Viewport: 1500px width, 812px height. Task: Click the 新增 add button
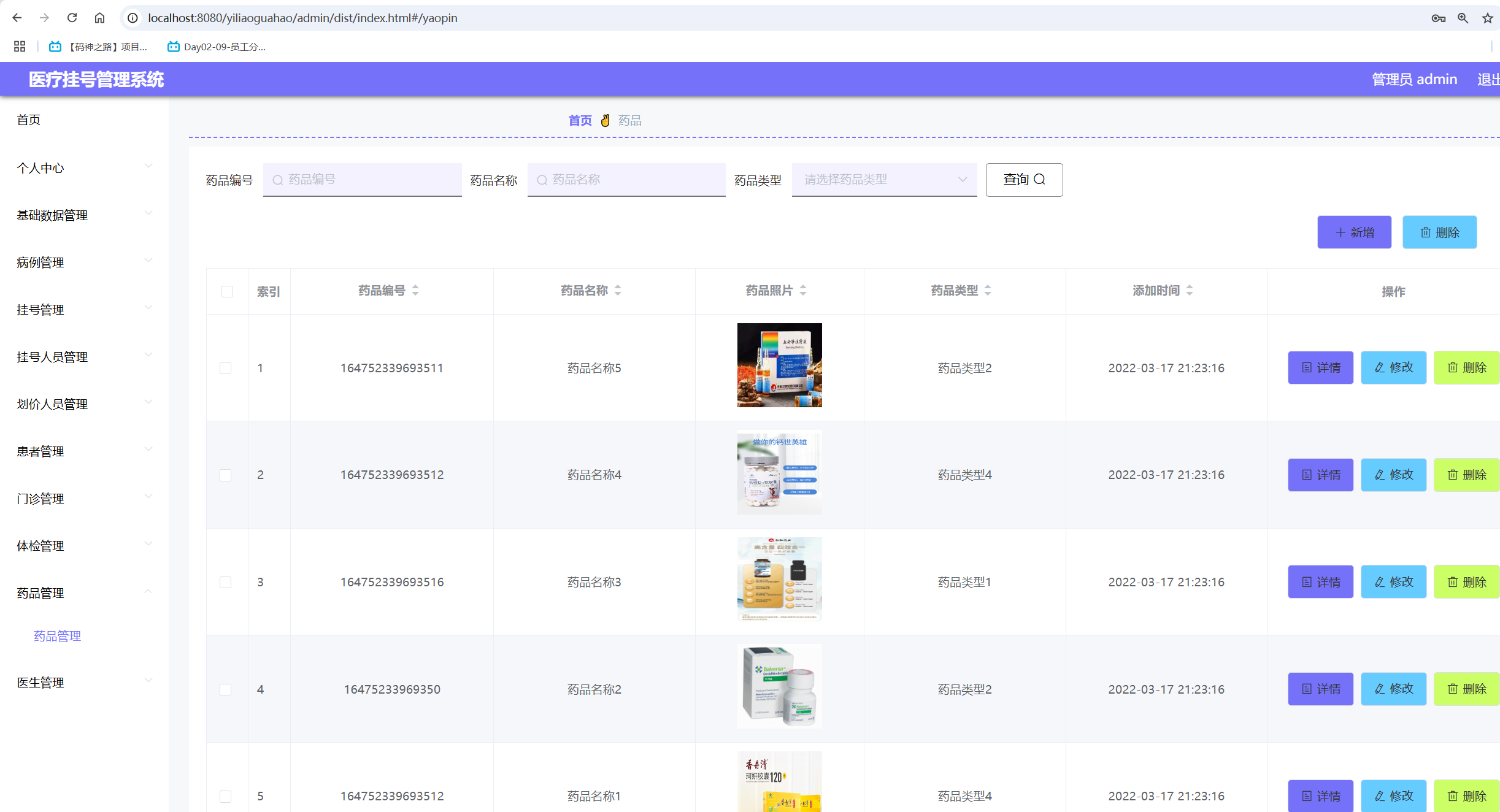click(1354, 232)
